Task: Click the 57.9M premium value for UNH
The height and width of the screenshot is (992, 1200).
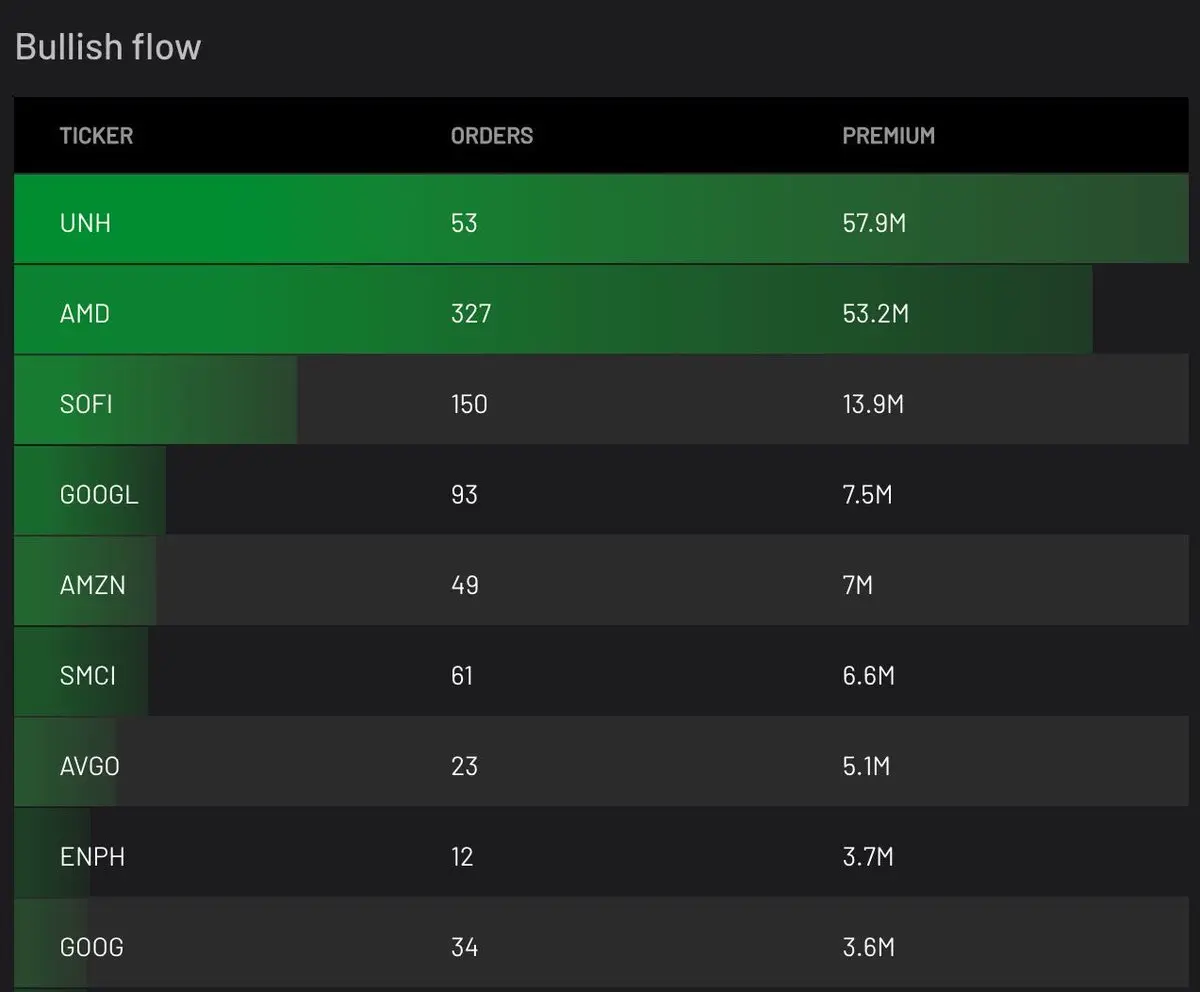Action: (875, 223)
